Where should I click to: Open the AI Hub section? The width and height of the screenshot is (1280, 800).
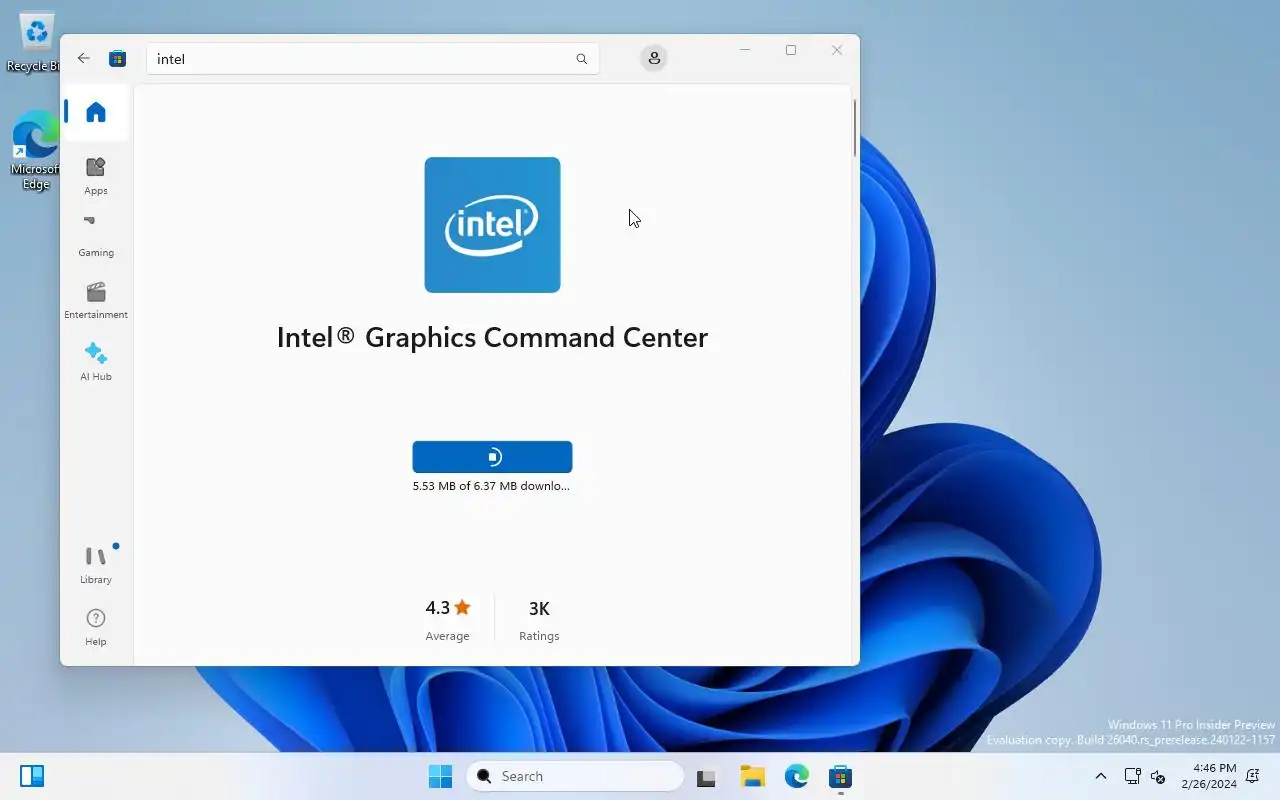pos(96,361)
